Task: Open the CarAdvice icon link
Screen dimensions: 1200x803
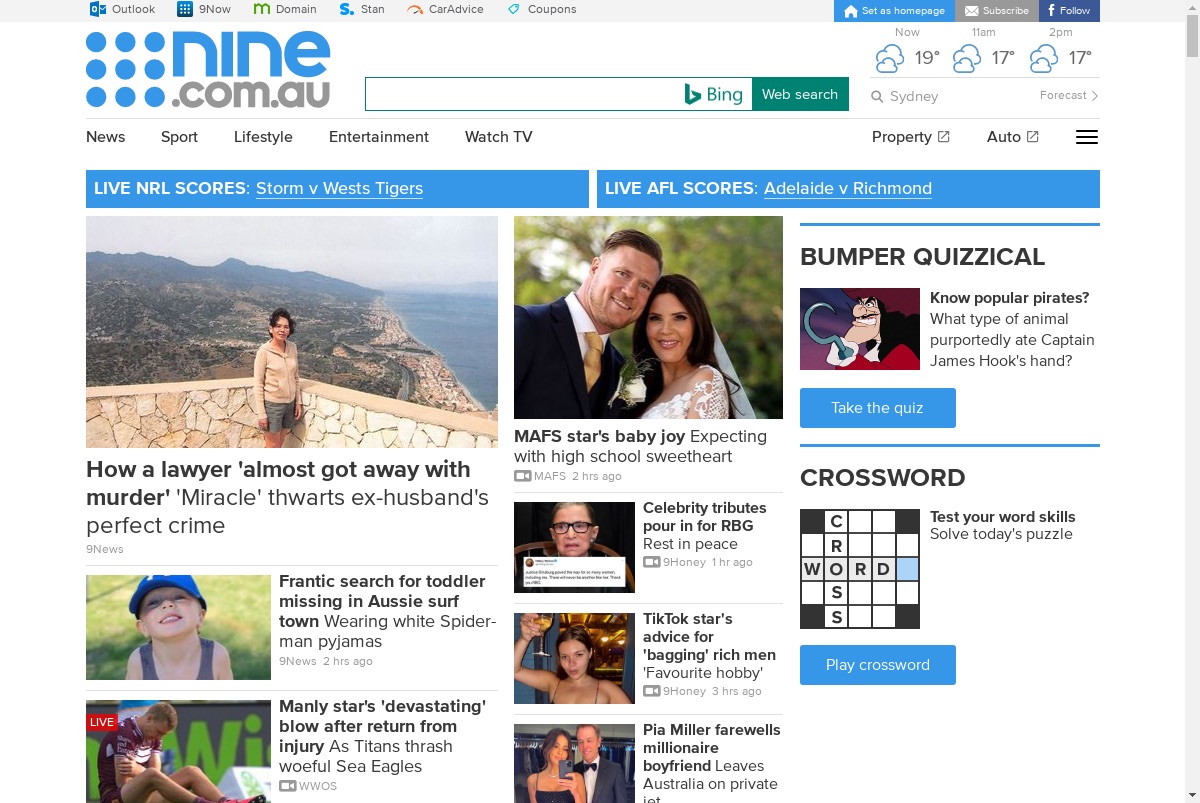Action: pyautogui.click(x=415, y=9)
